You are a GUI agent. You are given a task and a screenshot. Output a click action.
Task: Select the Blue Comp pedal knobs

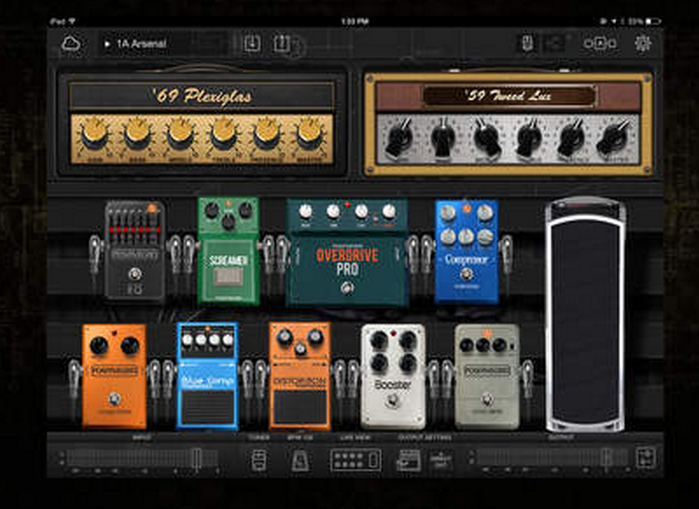pos(207,340)
